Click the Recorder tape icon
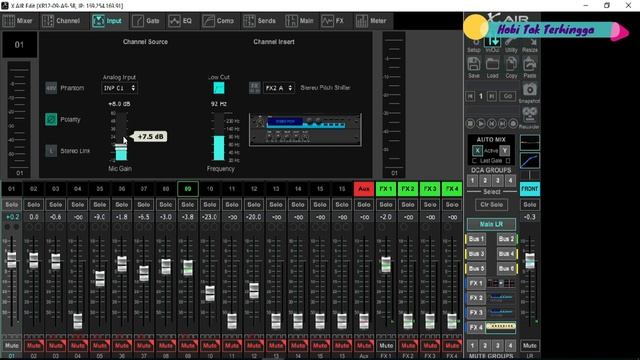The width and height of the screenshot is (640, 360). (x=529, y=115)
